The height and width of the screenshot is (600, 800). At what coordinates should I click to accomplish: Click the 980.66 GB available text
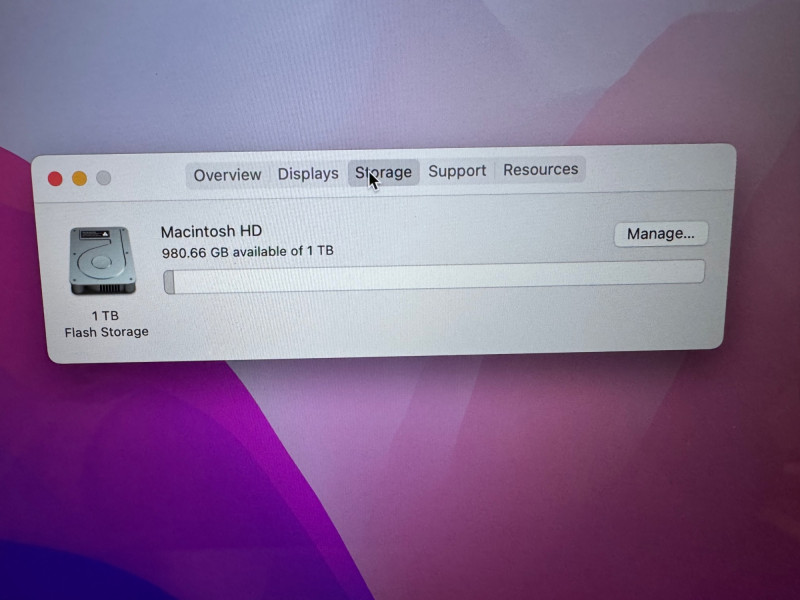(247, 252)
